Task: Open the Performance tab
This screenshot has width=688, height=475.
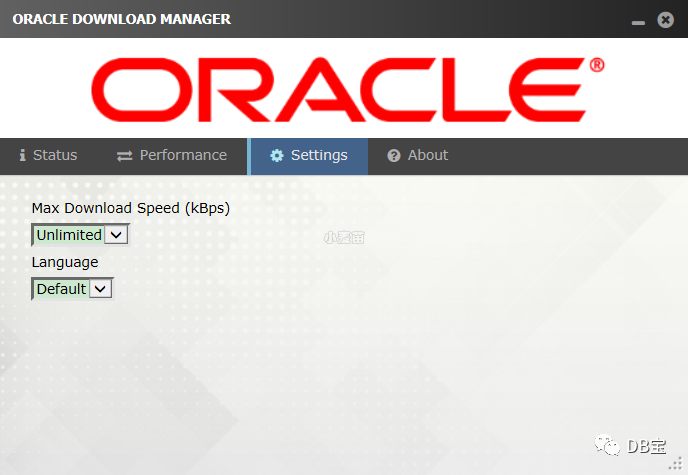Action: (172, 156)
